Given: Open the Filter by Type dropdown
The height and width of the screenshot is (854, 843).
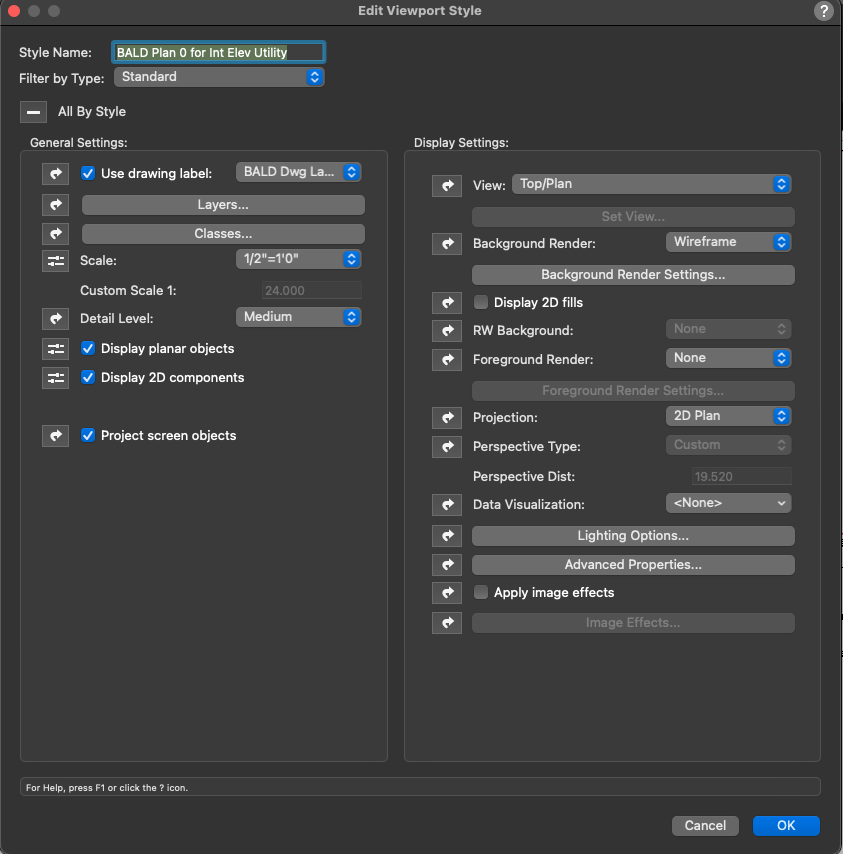Looking at the screenshot, I should click(x=219, y=76).
